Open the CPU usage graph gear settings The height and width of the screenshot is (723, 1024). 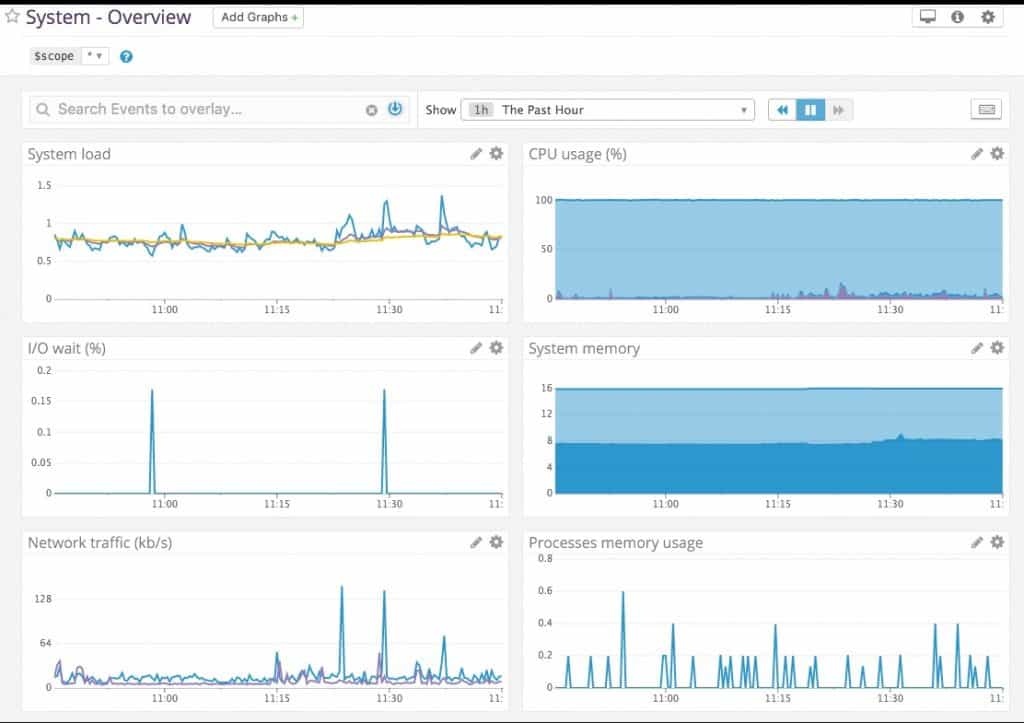(x=996, y=153)
